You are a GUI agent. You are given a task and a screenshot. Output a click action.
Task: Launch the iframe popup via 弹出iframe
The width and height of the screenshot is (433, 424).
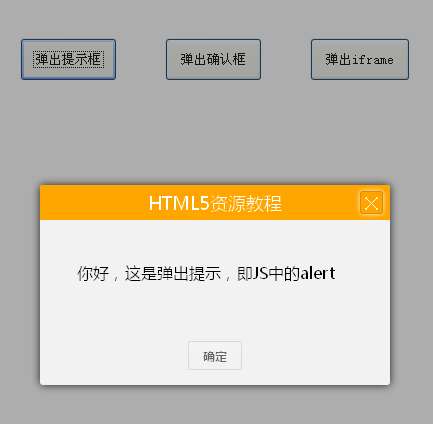(360, 59)
